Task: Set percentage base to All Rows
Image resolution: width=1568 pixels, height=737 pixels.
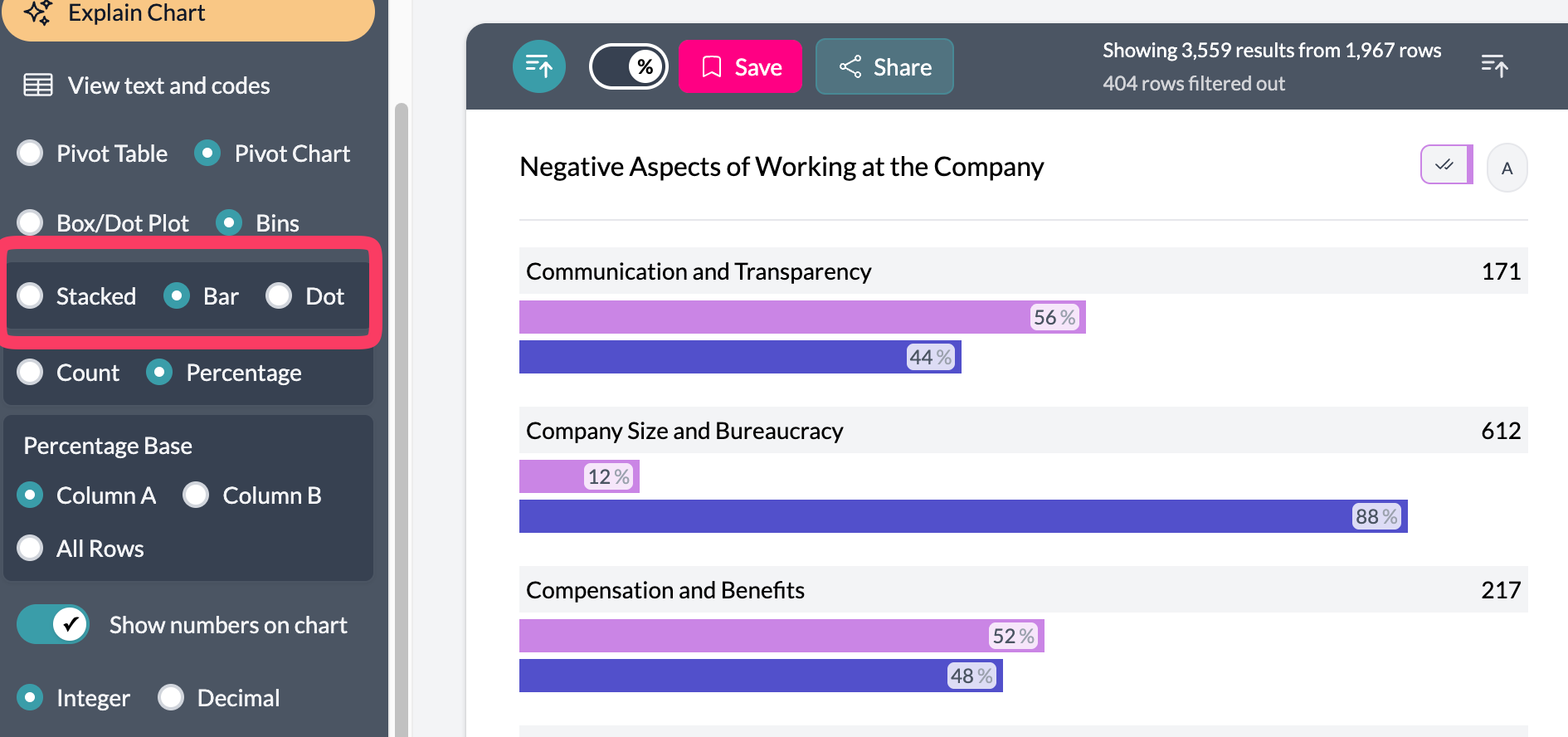Action: [x=31, y=549]
